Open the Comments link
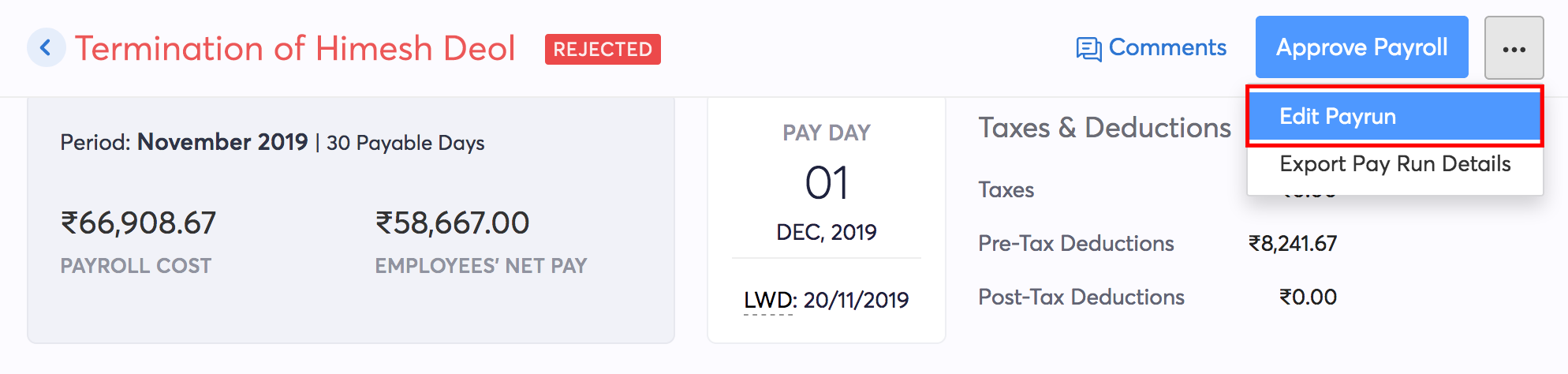 [1167, 48]
